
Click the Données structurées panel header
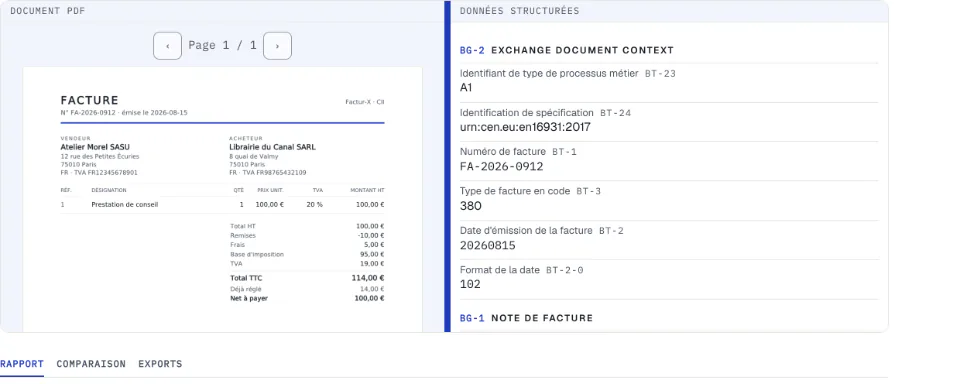pyautogui.click(x=519, y=11)
